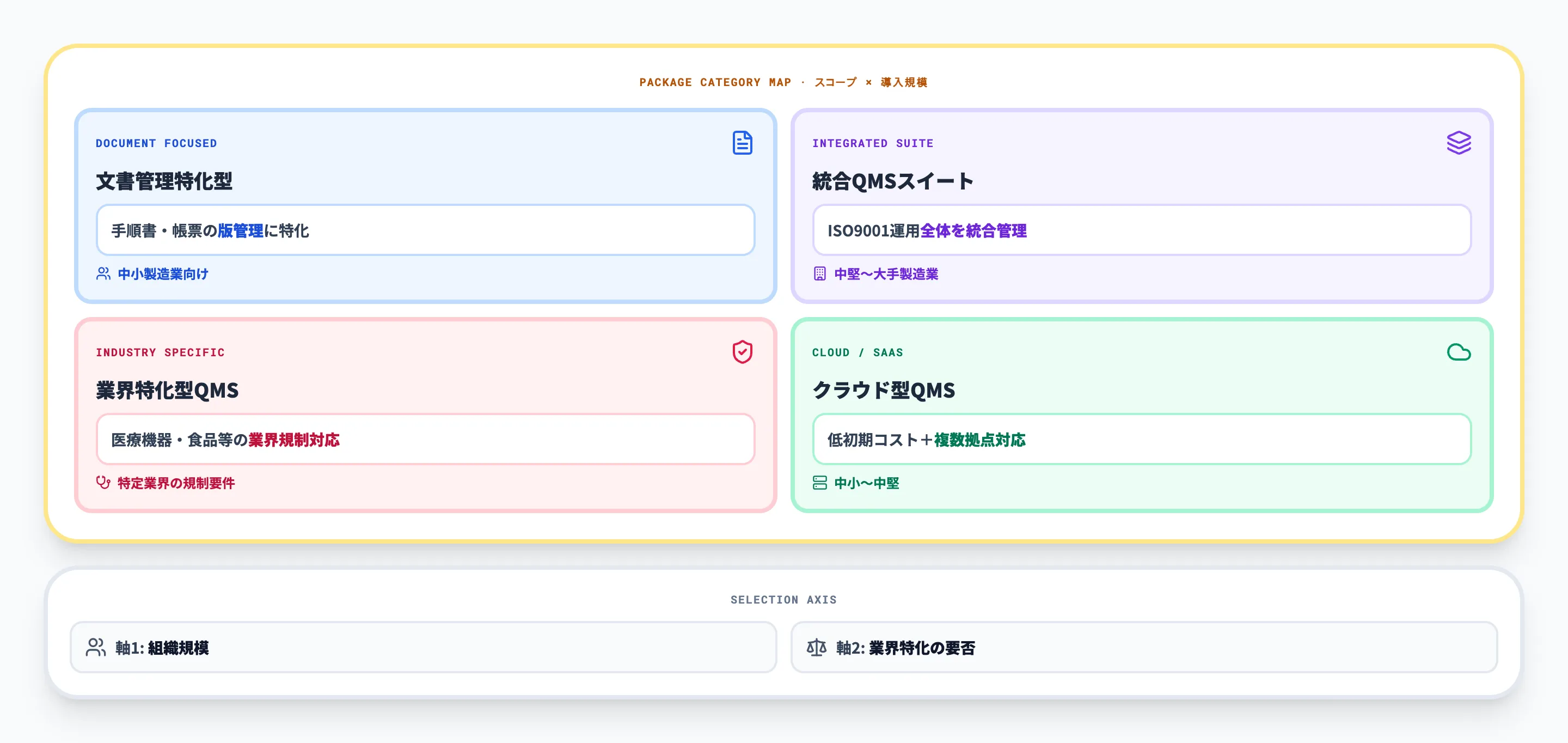1568x743 pixels.
Task: Click the document icon on 文書管理特化型 card
Action: [x=742, y=144]
